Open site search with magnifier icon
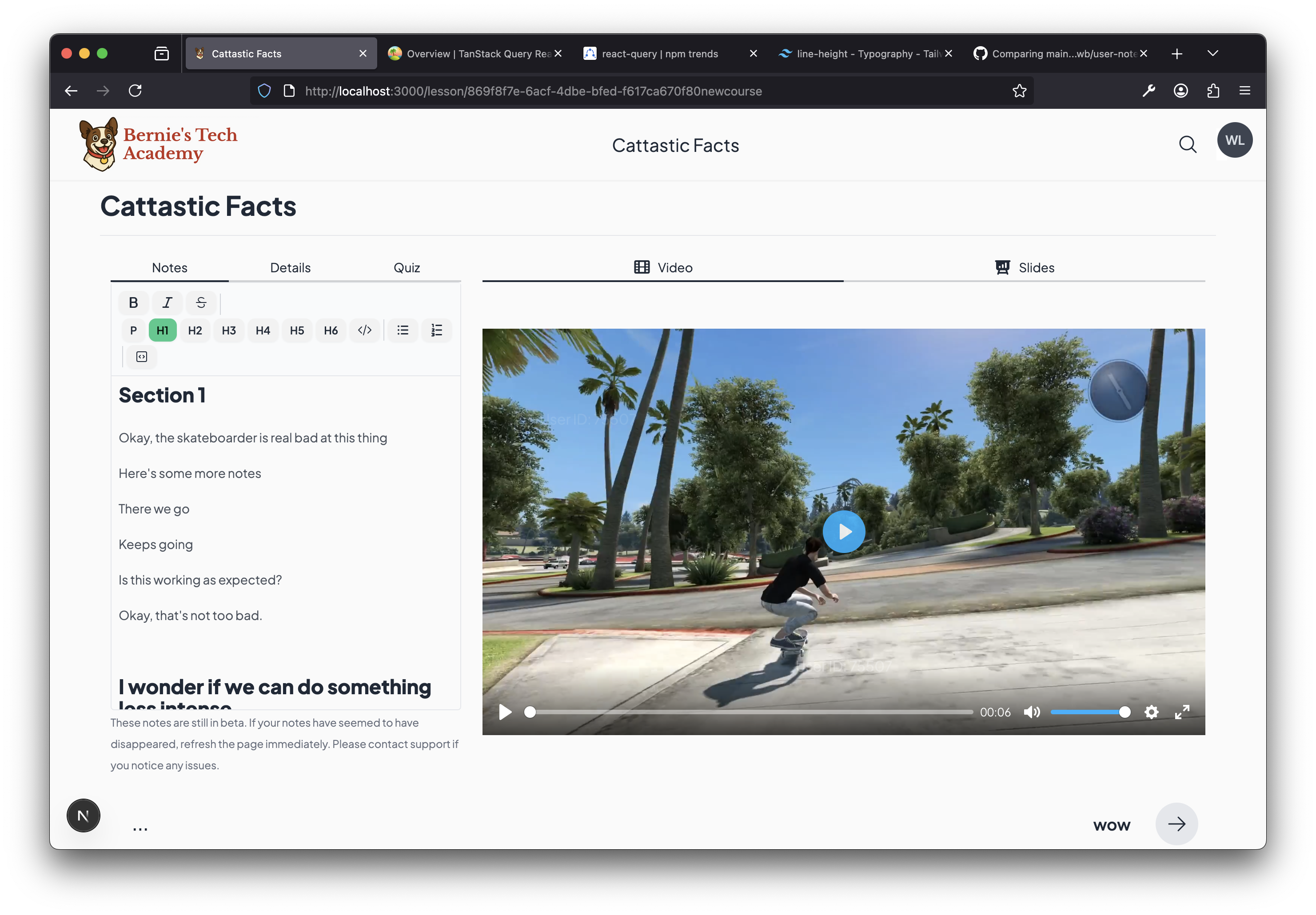The height and width of the screenshot is (915, 1316). point(1187,144)
